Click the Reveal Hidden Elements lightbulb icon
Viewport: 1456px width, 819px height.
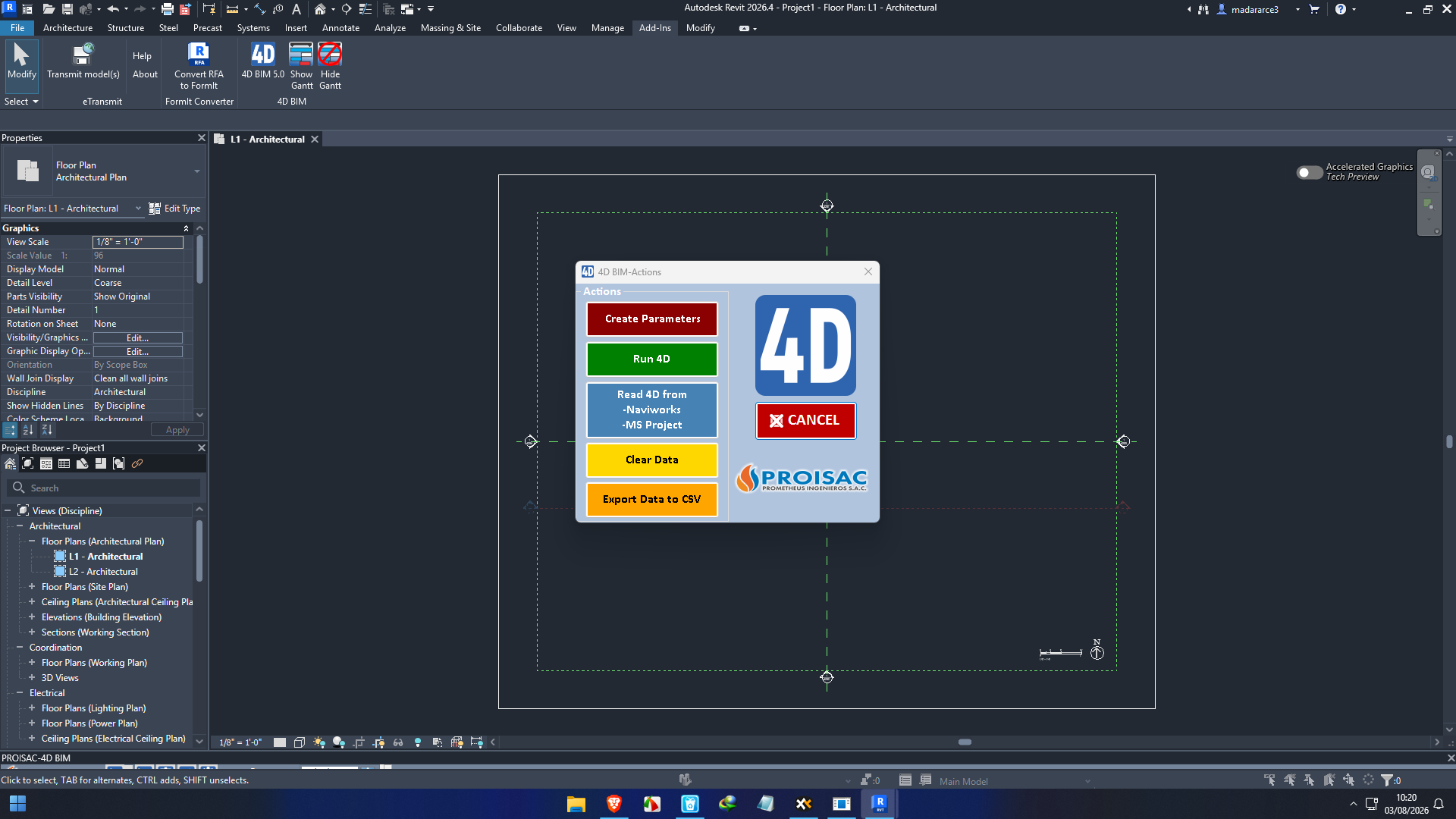[x=418, y=742]
